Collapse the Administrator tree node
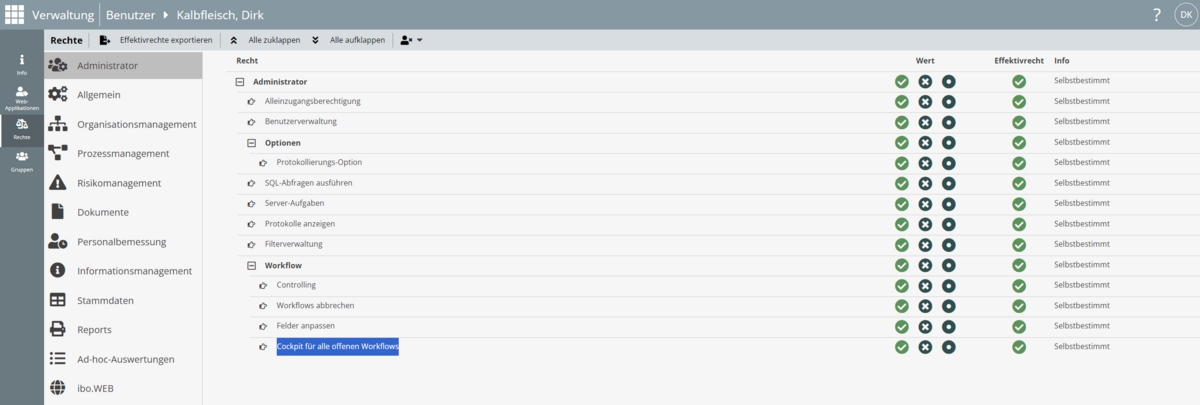Viewport: 1200px width, 405px height. pyautogui.click(x=240, y=81)
